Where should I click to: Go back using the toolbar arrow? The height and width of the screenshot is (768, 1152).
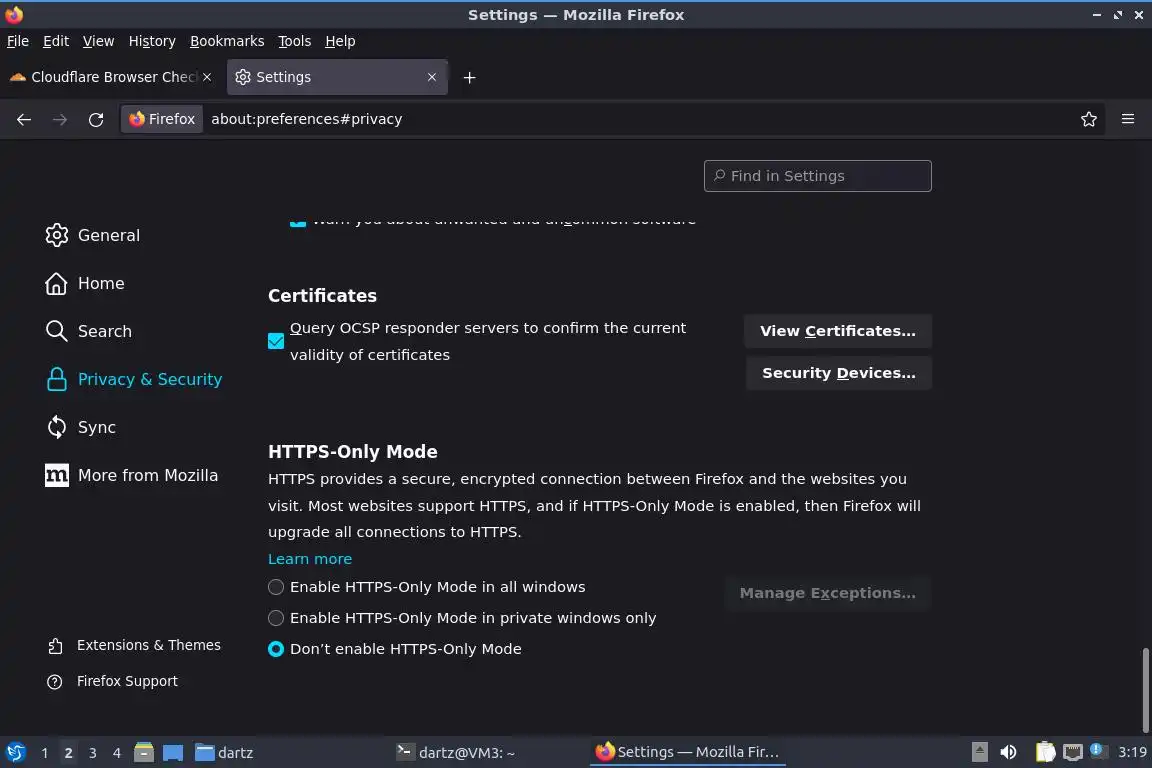(x=24, y=119)
